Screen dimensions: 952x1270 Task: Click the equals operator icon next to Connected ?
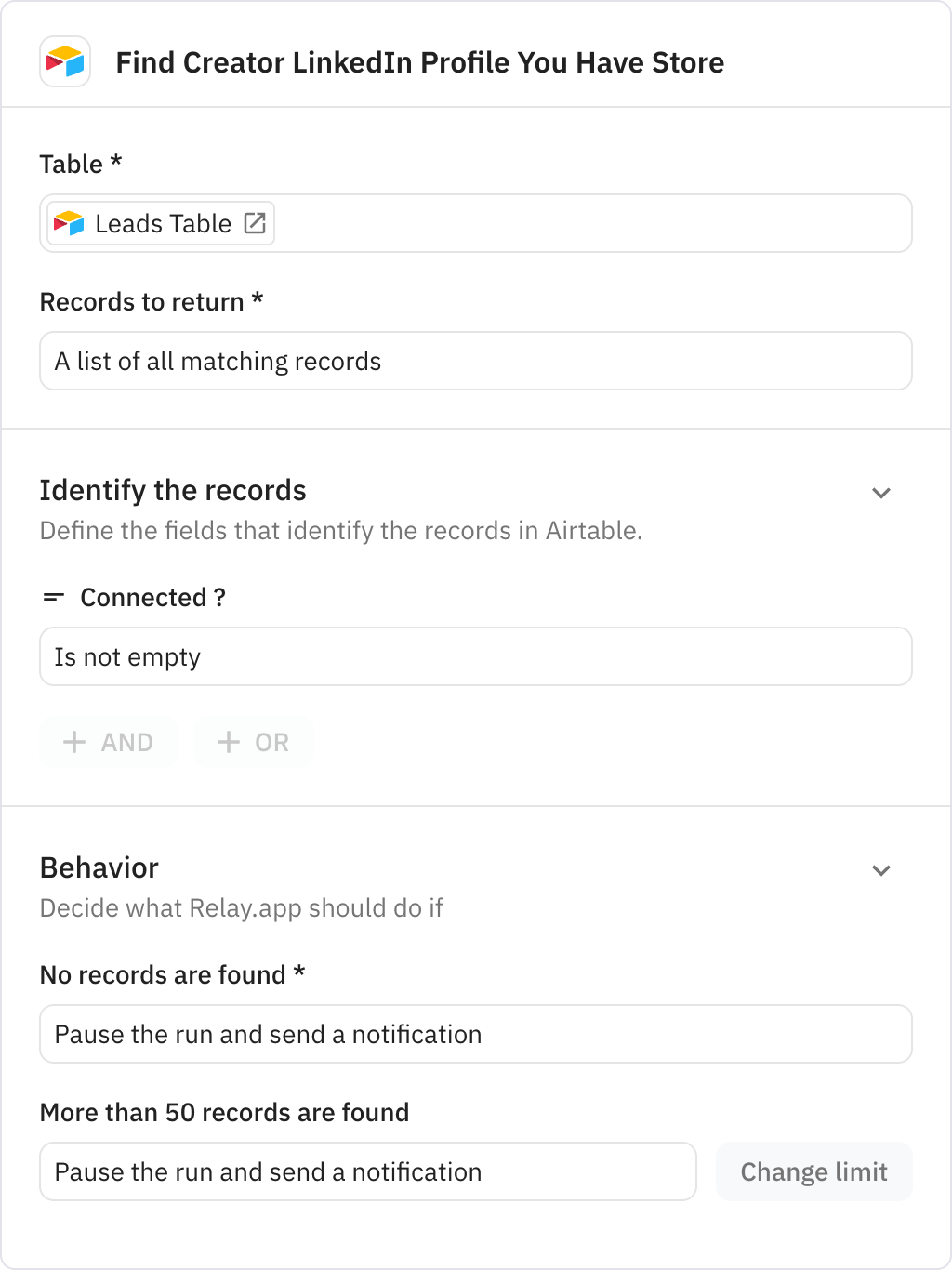pyautogui.click(x=53, y=596)
